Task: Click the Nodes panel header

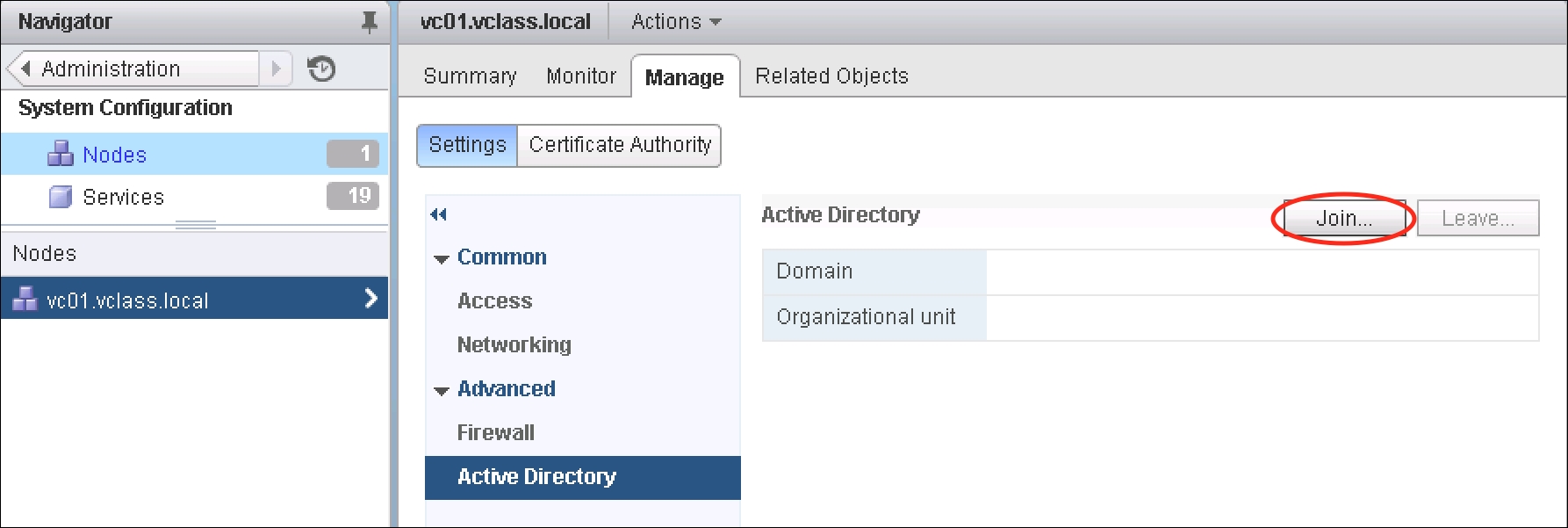Action: click(194, 254)
